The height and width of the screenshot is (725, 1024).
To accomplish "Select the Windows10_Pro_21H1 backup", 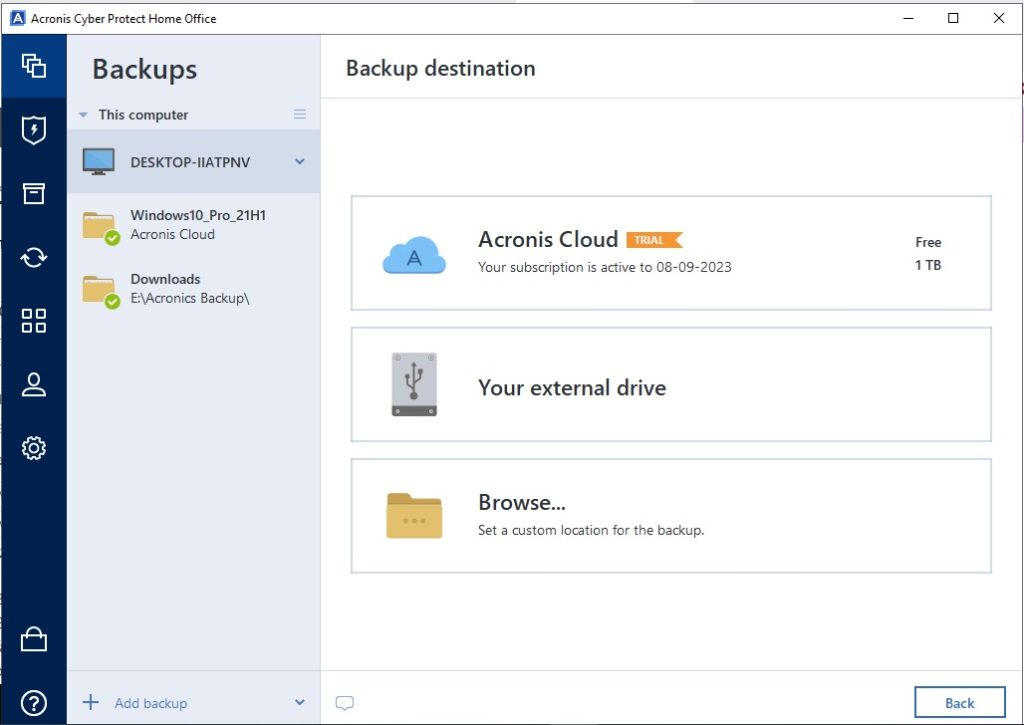I will click(193, 225).
